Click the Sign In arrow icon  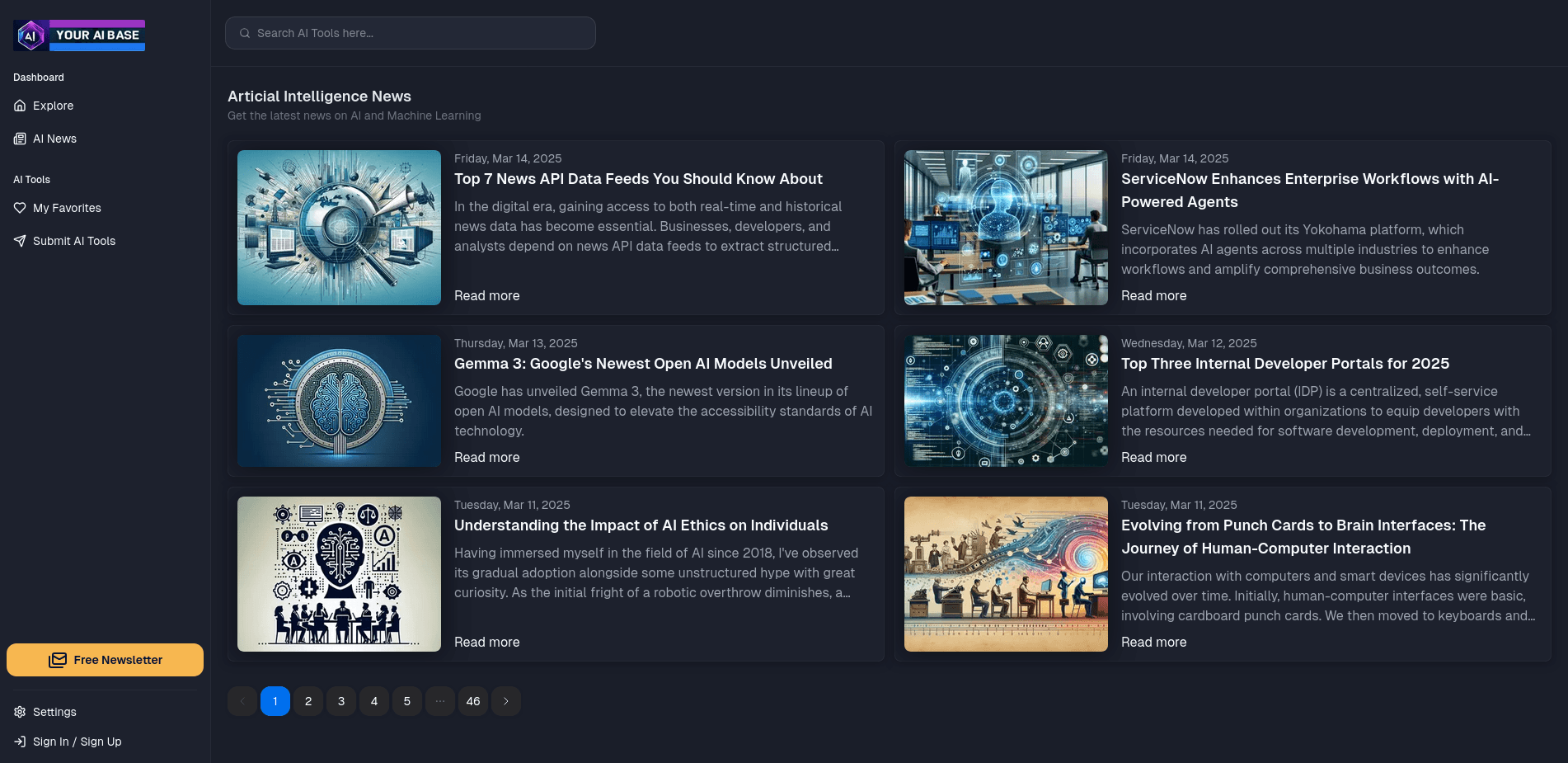20,742
